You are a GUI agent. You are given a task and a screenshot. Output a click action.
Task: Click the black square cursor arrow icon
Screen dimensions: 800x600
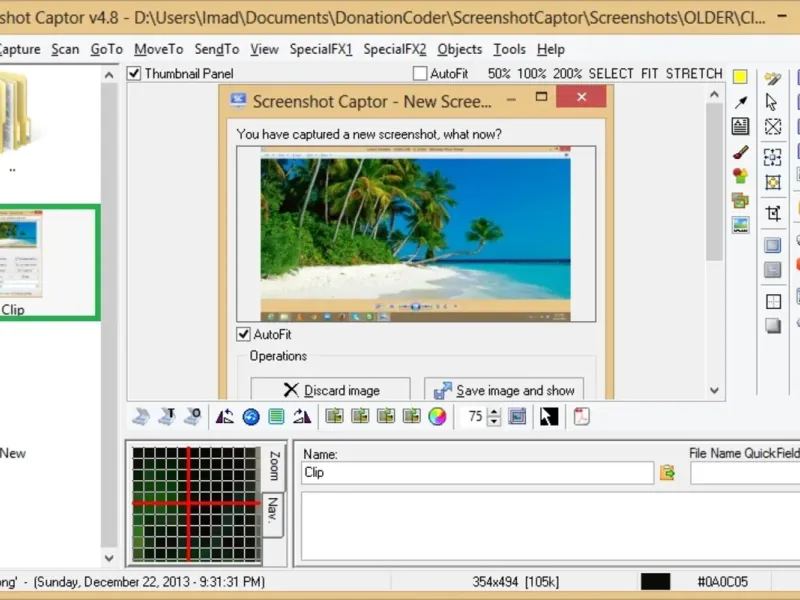tap(549, 417)
